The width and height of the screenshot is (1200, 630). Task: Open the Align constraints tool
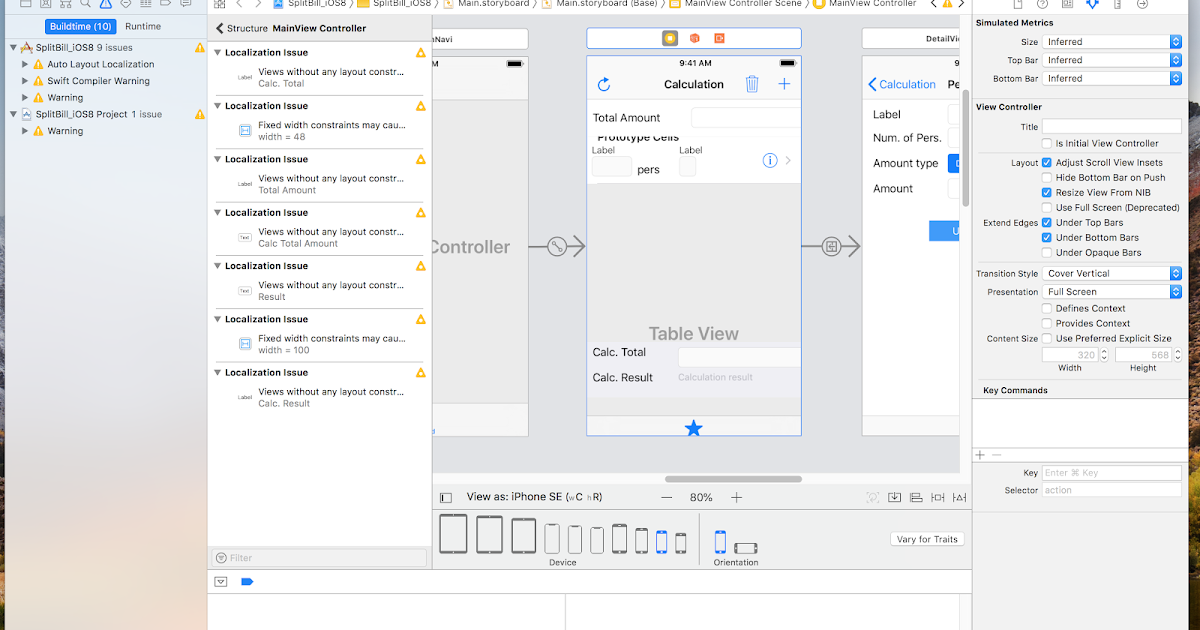click(917, 497)
